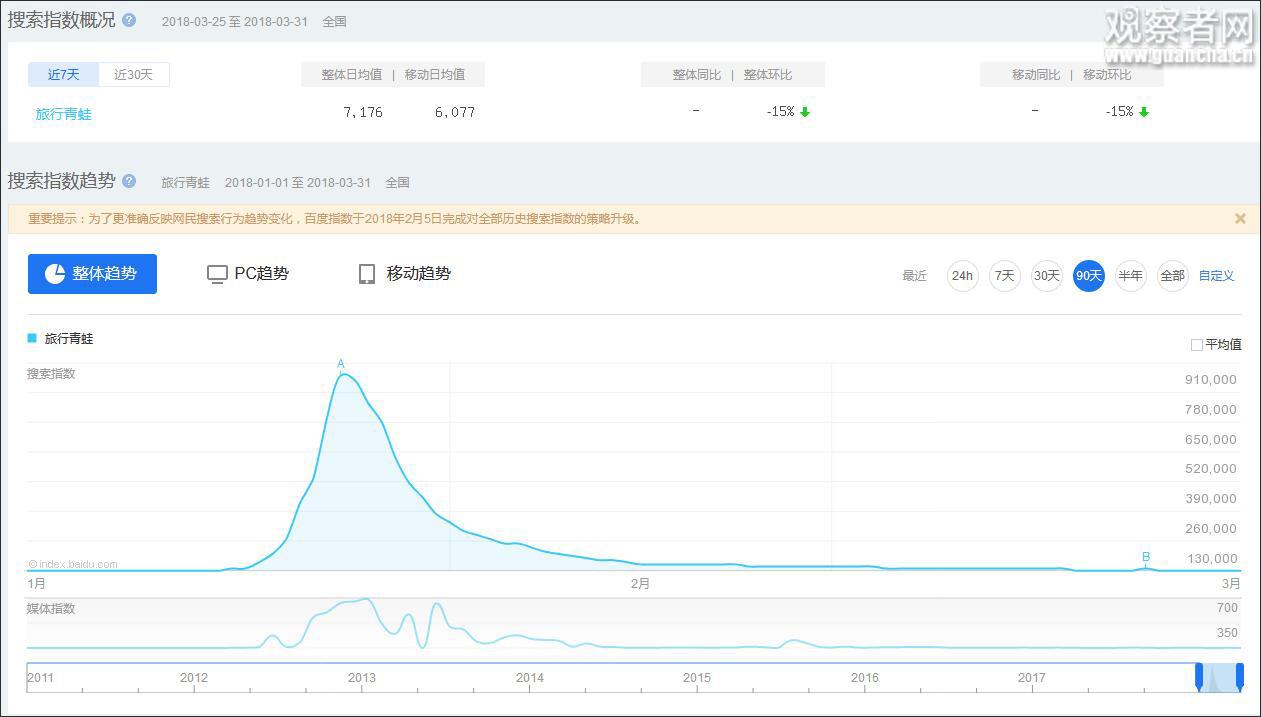
Task: Click 2013 on the timeline bar
Action: [362, 678]
